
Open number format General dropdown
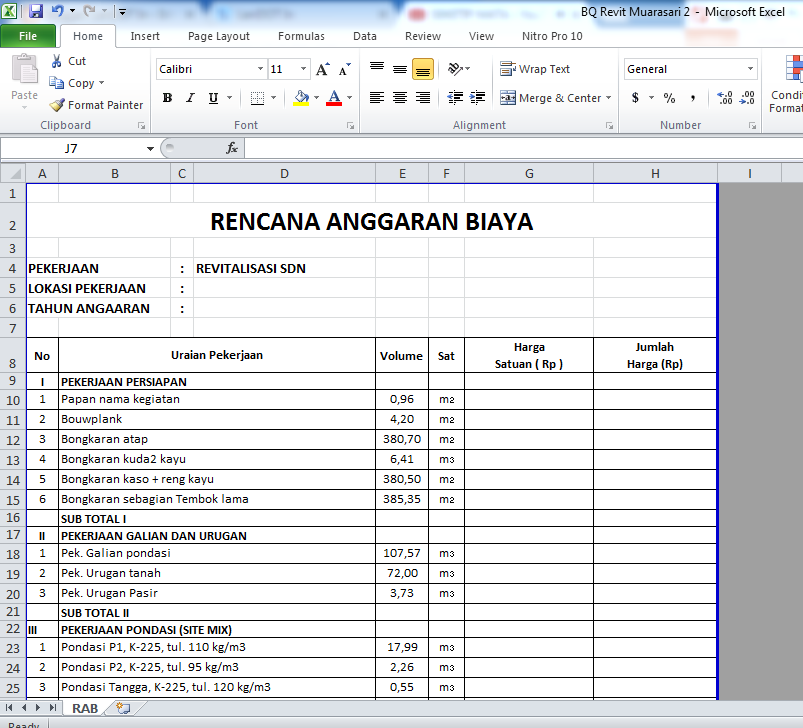750,69
